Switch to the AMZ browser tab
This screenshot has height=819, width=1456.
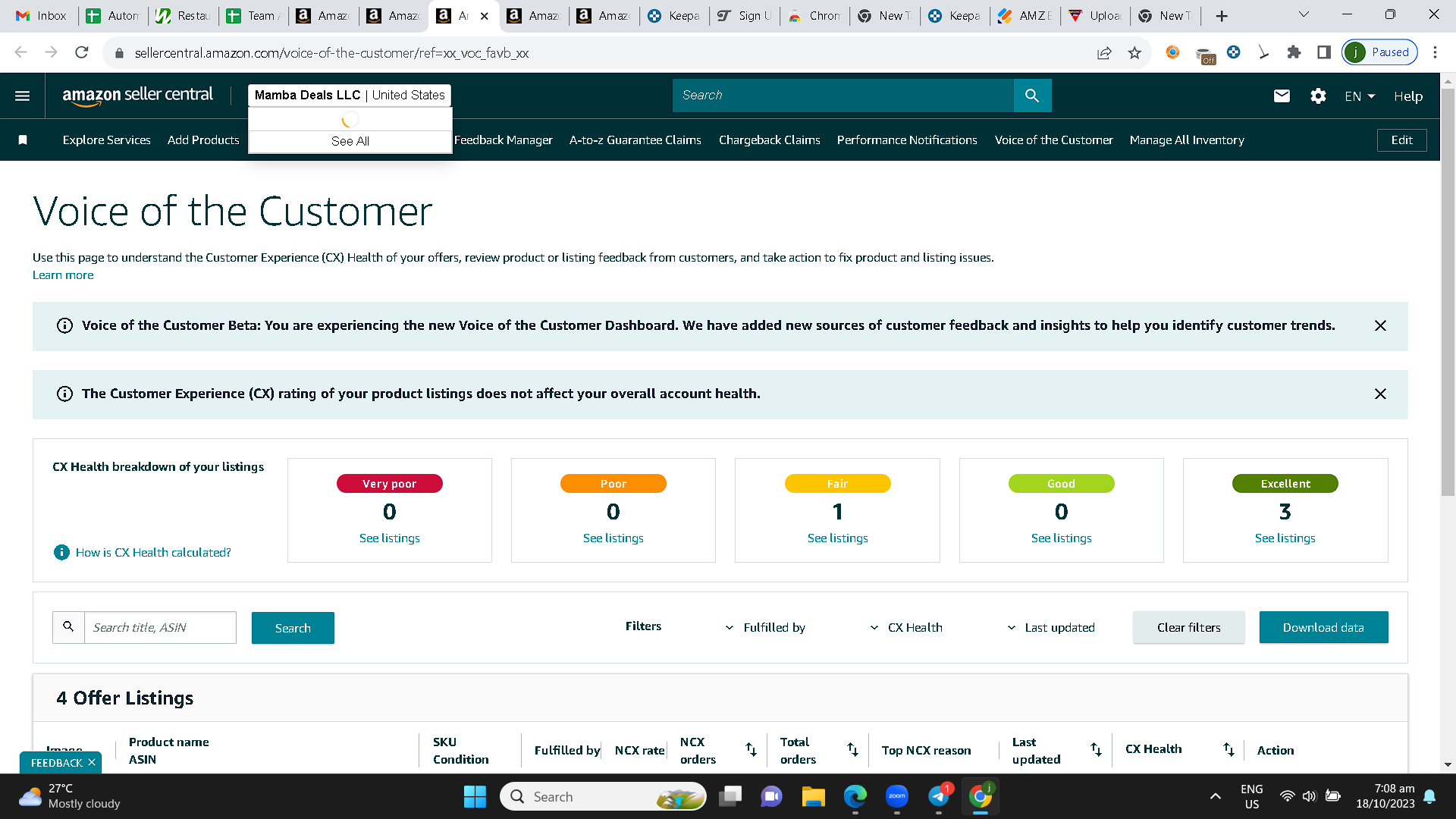click(1025, 16)
